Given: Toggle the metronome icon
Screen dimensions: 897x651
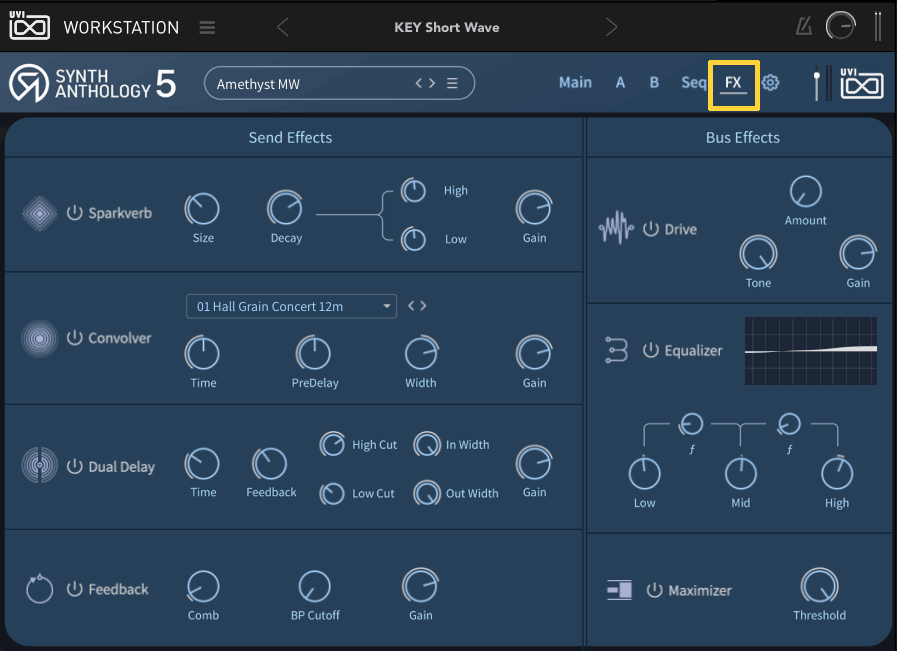Looking at the screenshot, I should tap(804, 26).
